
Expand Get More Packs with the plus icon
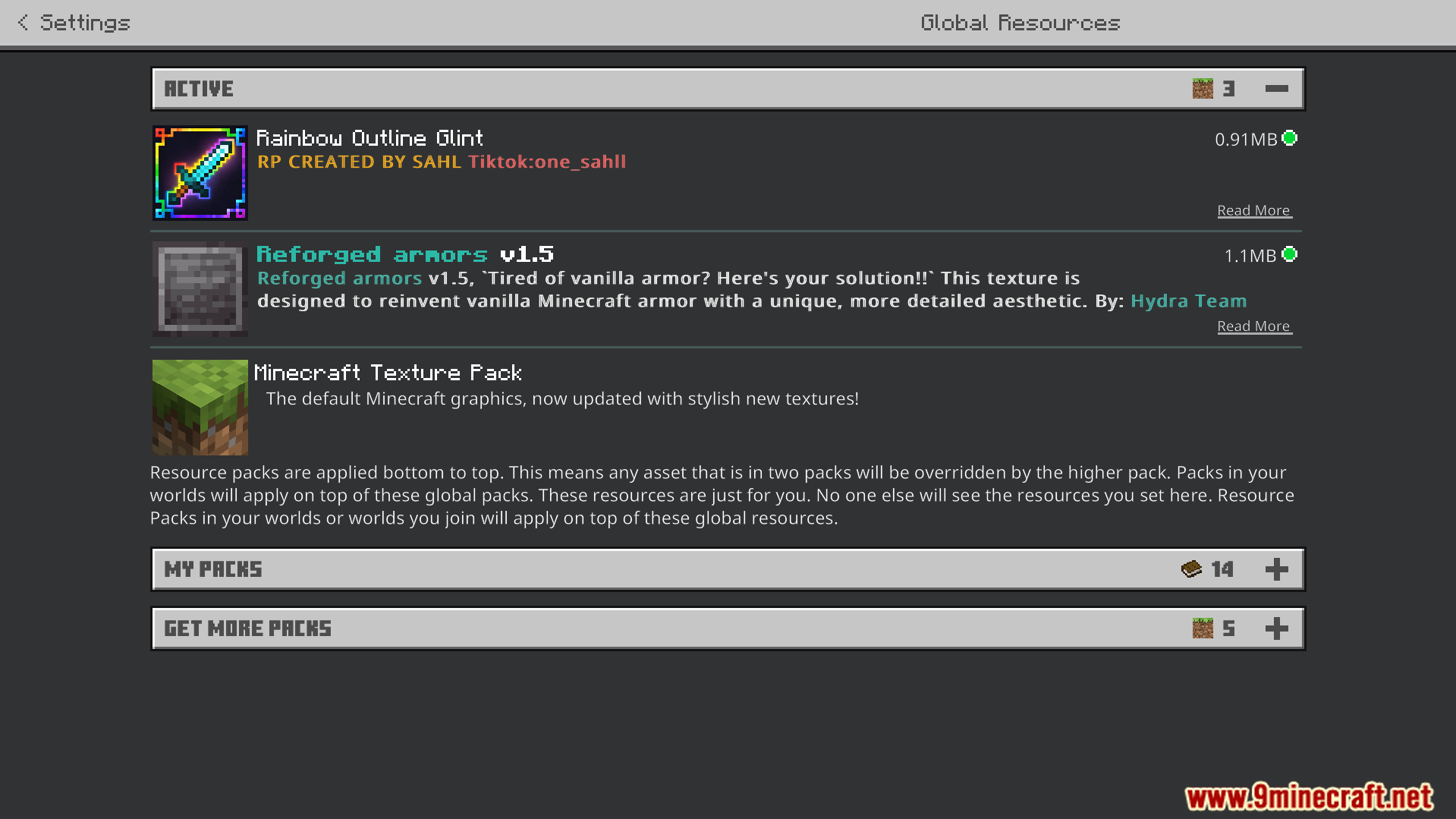click(x=1277, y=628)
